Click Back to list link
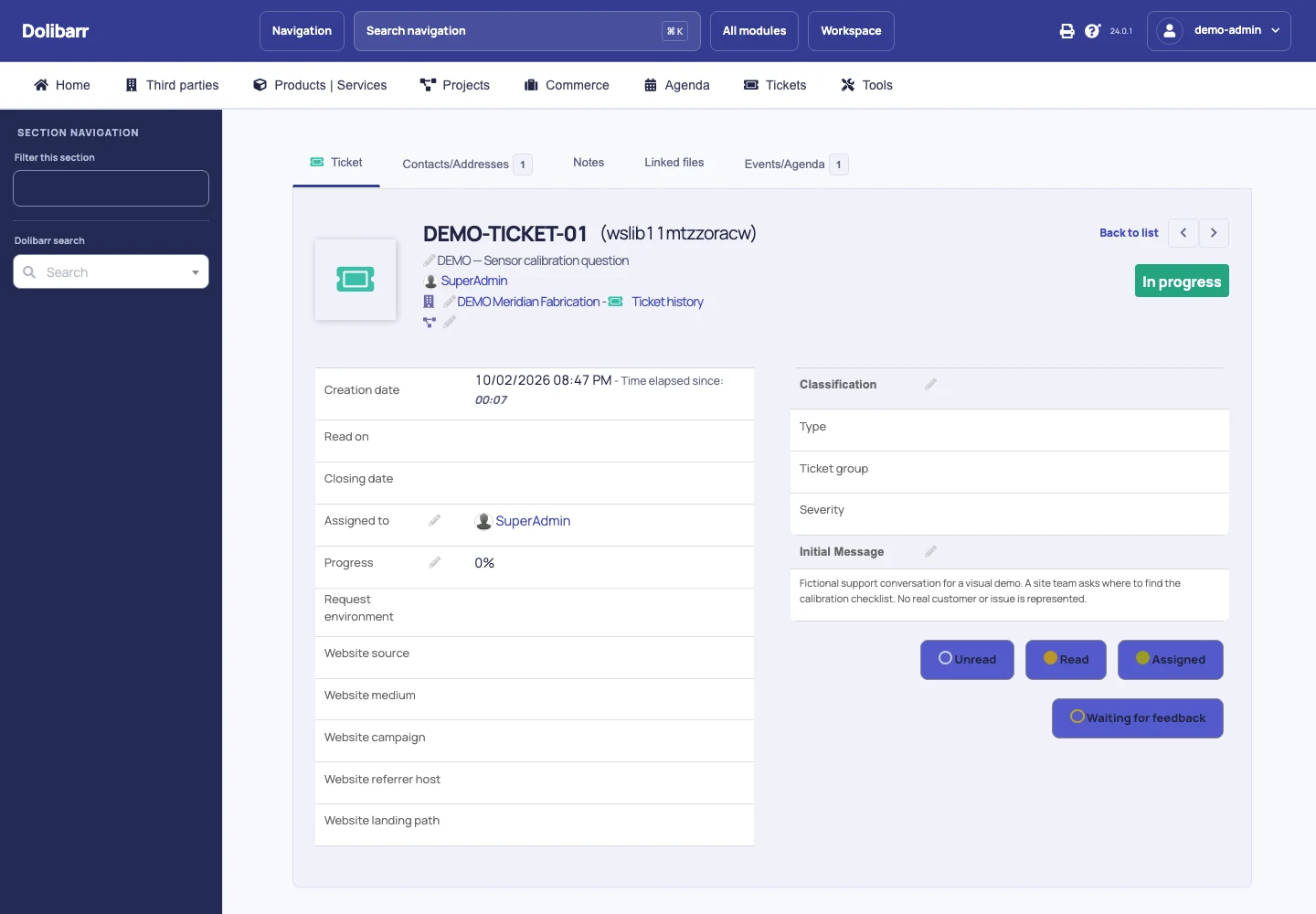 point(1129,233)
